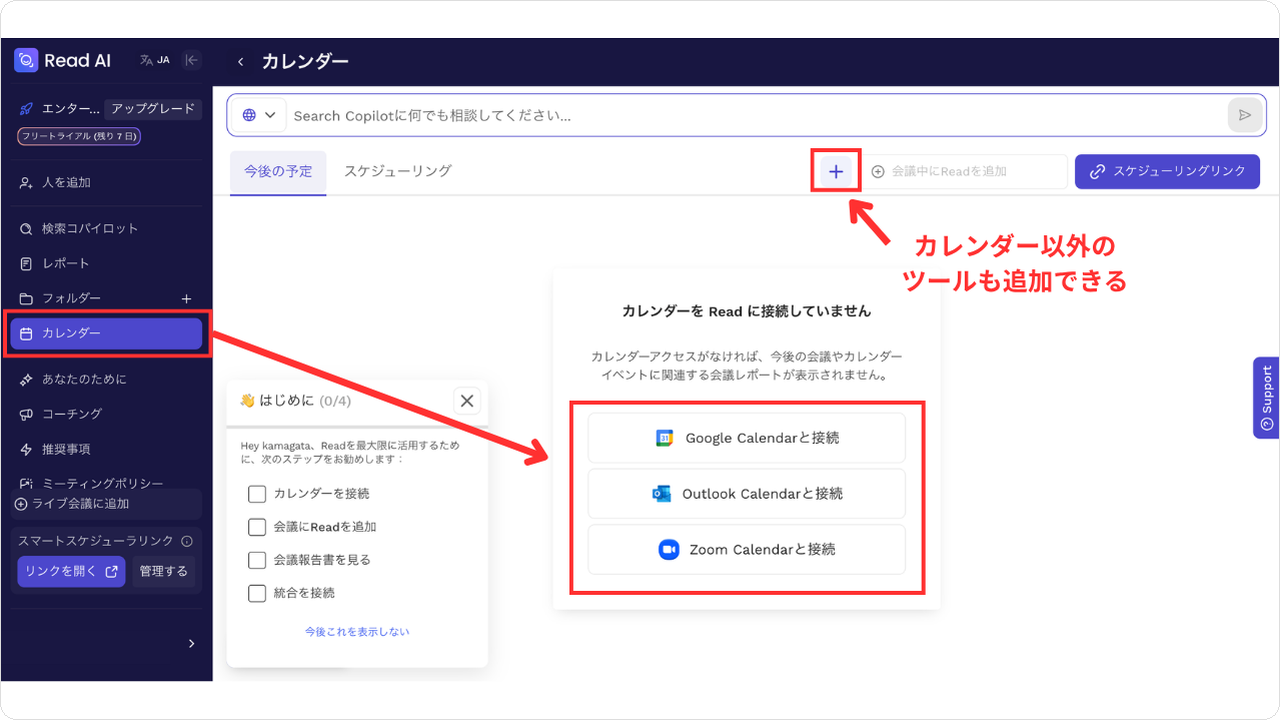Click the 管理する button

(x=162, y=572)
